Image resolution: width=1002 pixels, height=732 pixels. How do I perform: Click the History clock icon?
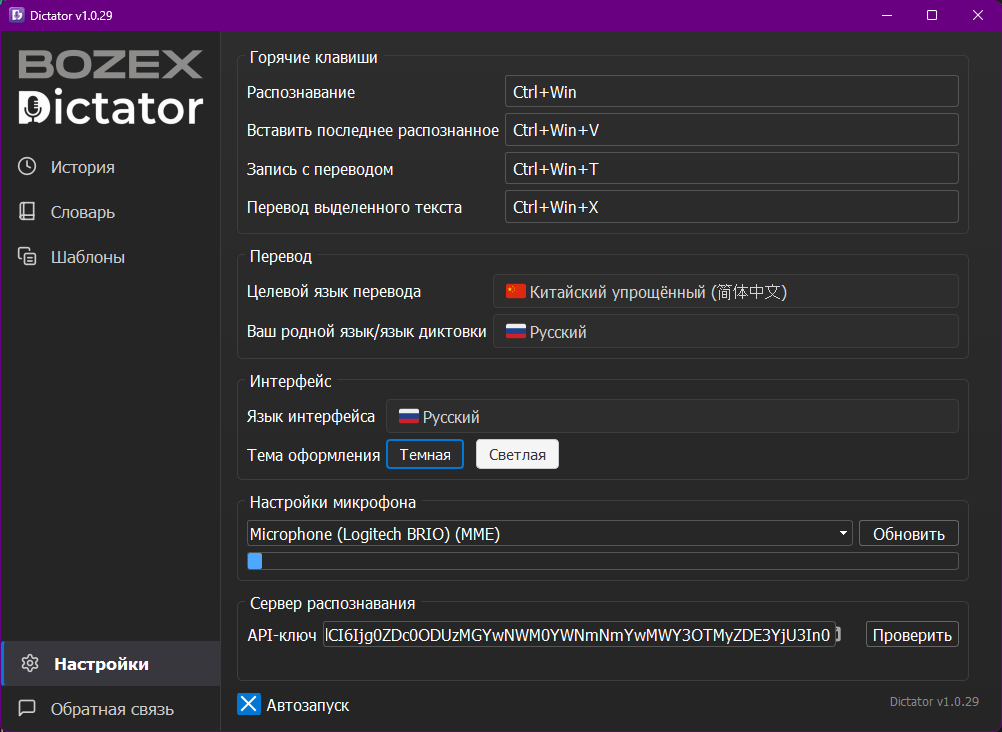click(x=27, y=166)
